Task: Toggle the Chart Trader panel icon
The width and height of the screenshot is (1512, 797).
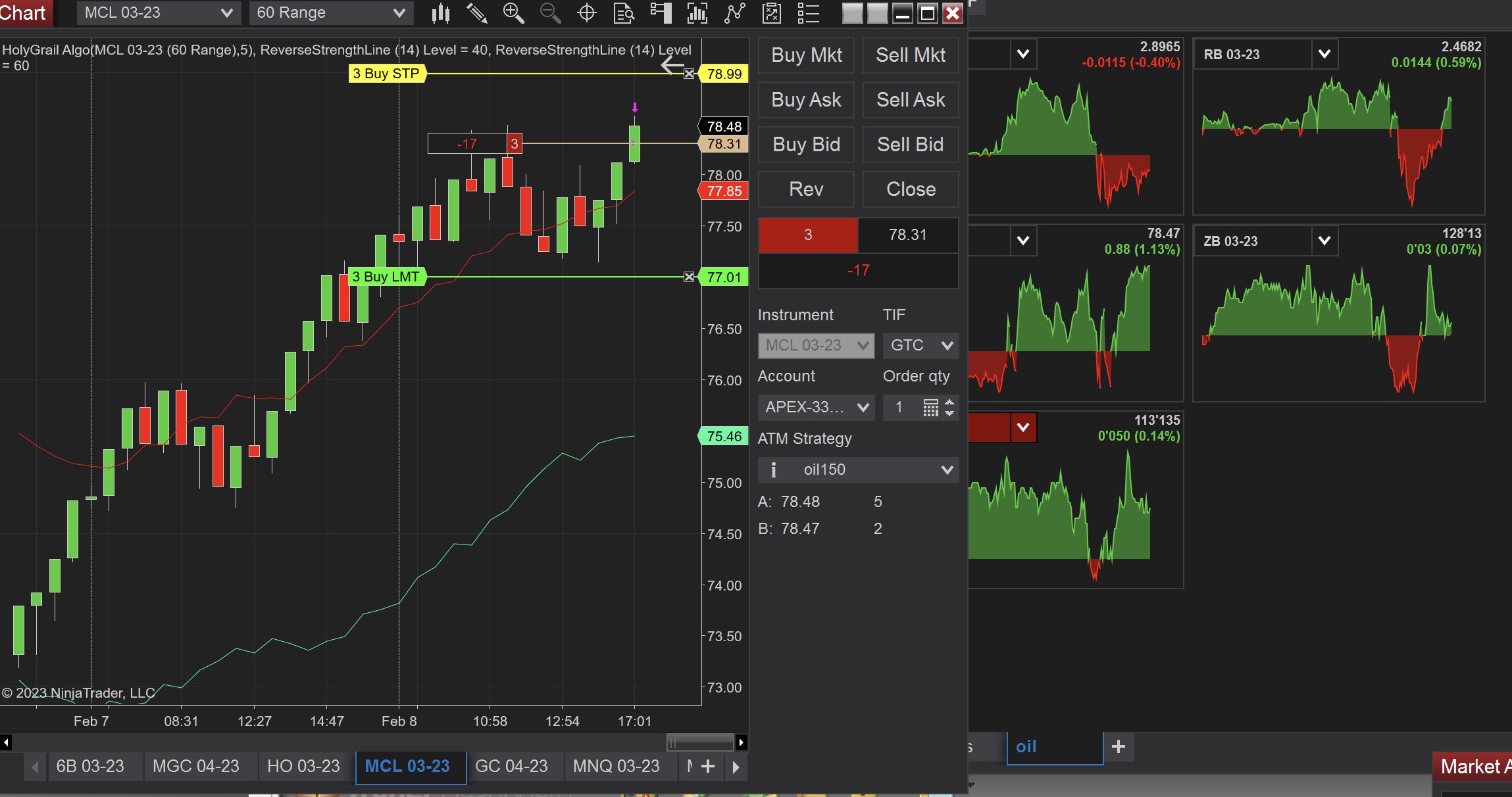Action: pyautogui.click(x=661, y=13)
